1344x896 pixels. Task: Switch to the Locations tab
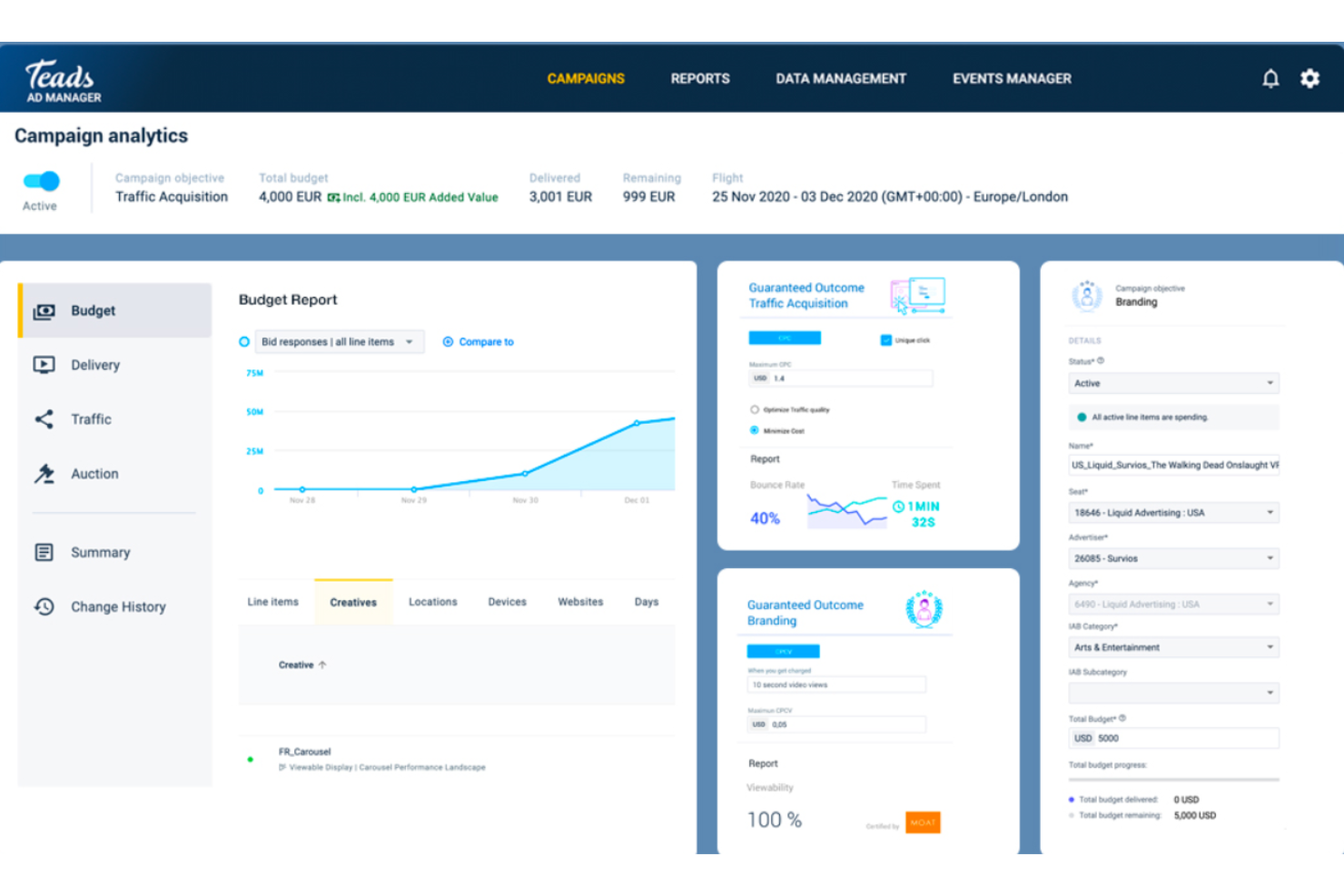pyautogui.click(x=432, y=602)
